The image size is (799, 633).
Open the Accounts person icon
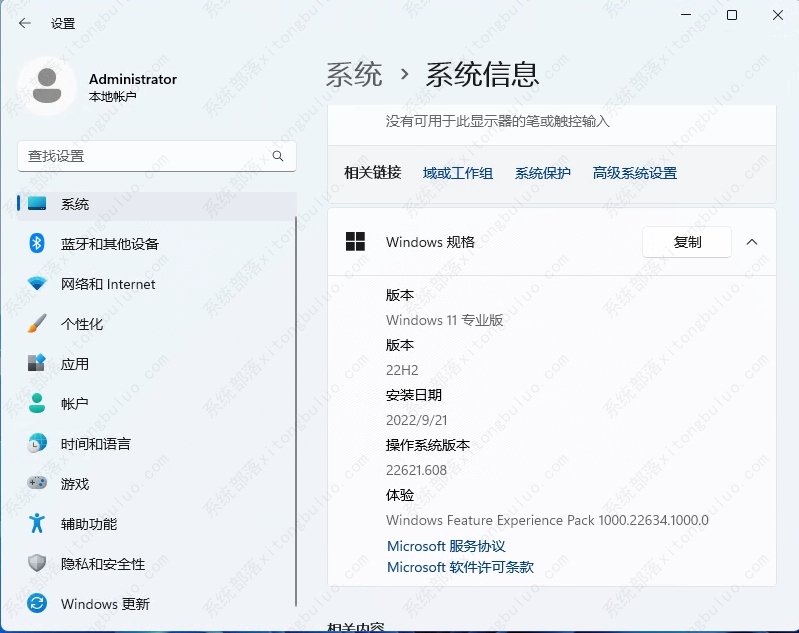point(37,404)
